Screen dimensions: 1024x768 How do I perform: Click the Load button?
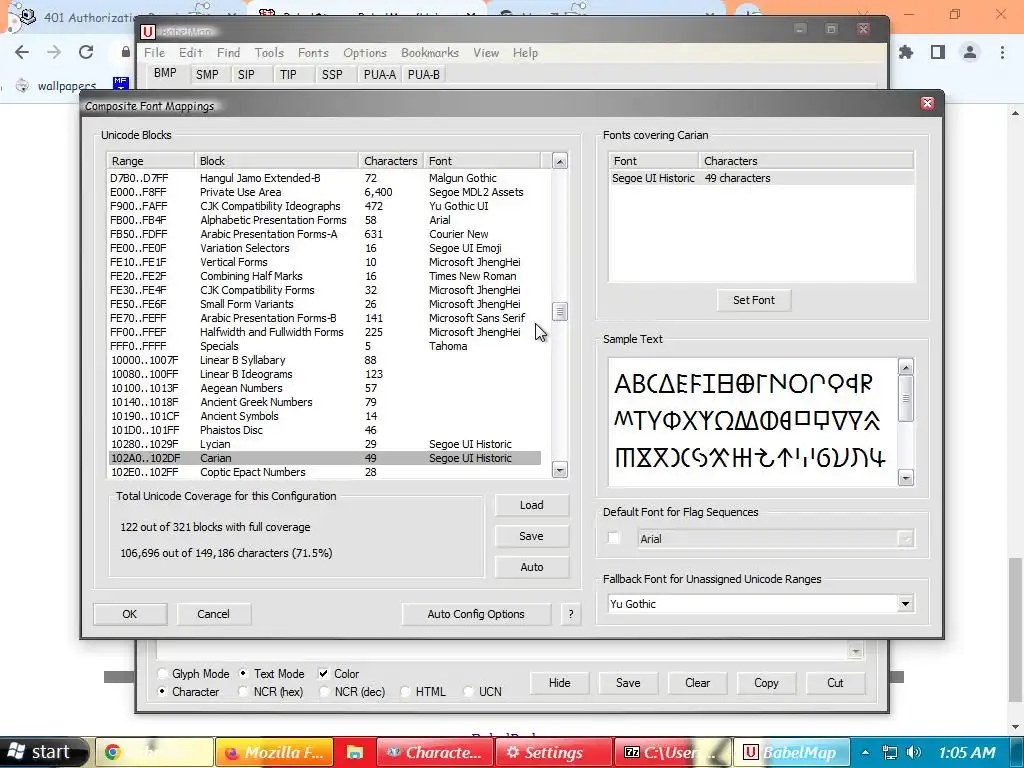[x=532, y=505]
